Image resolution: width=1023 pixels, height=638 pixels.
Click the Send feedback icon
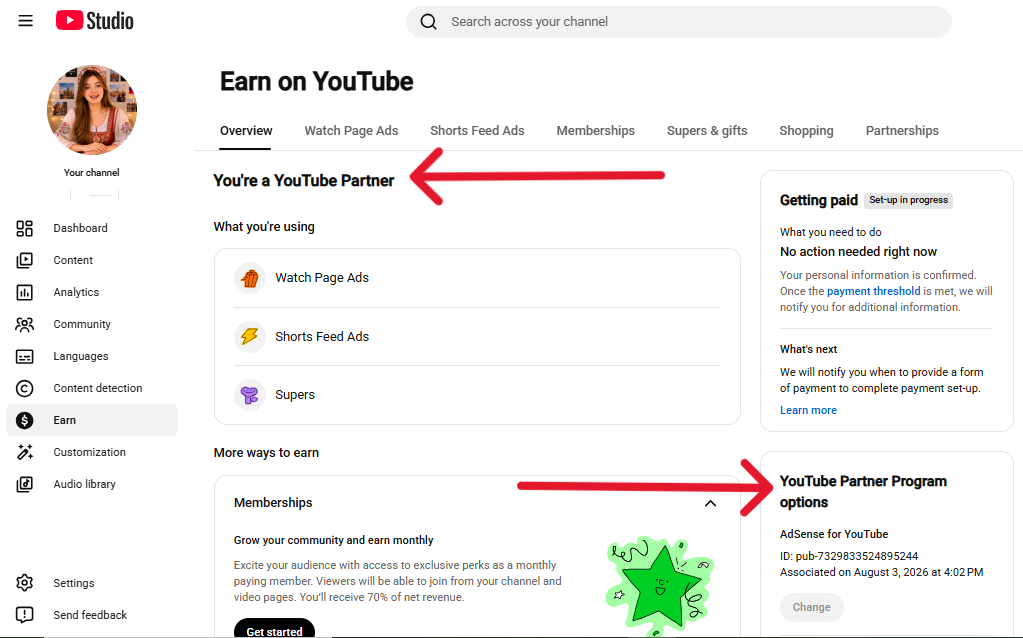(25, 615)
